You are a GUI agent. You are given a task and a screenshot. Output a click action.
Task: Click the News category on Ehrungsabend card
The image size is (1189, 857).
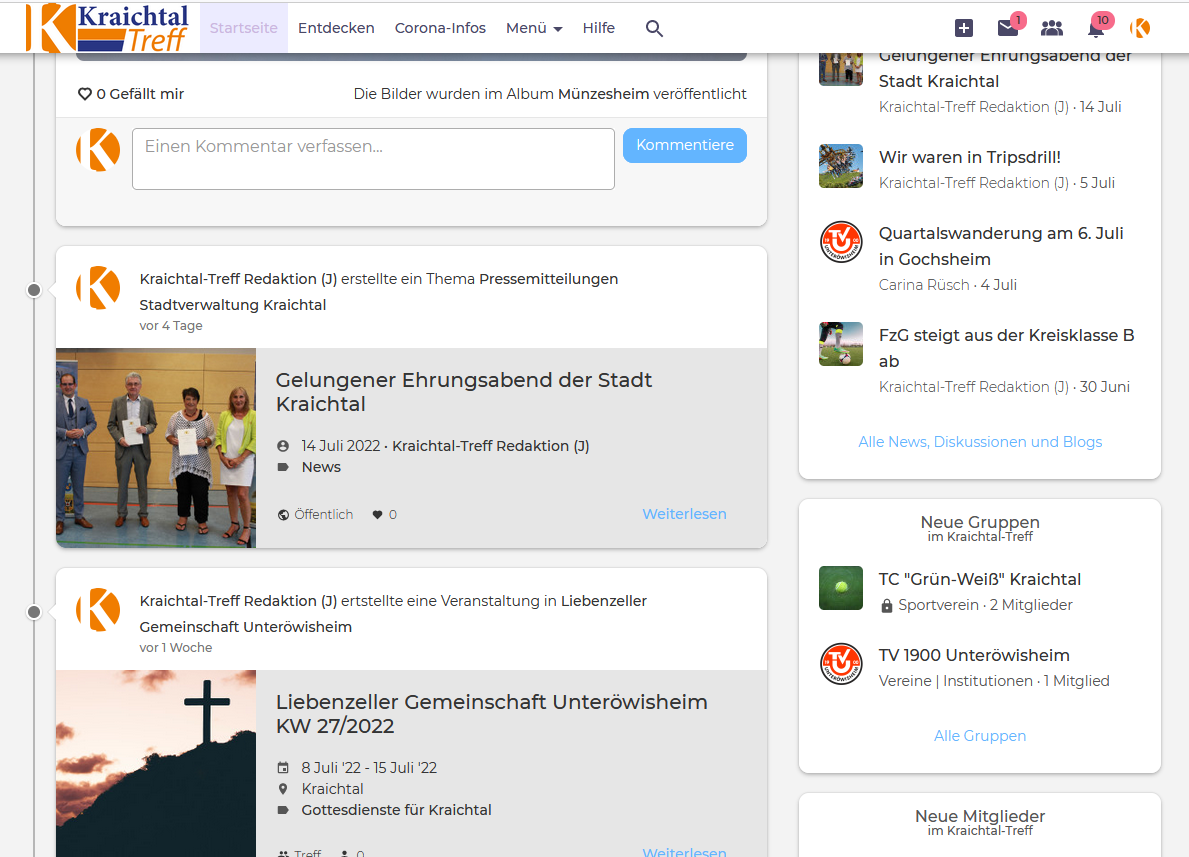[322, 467]
